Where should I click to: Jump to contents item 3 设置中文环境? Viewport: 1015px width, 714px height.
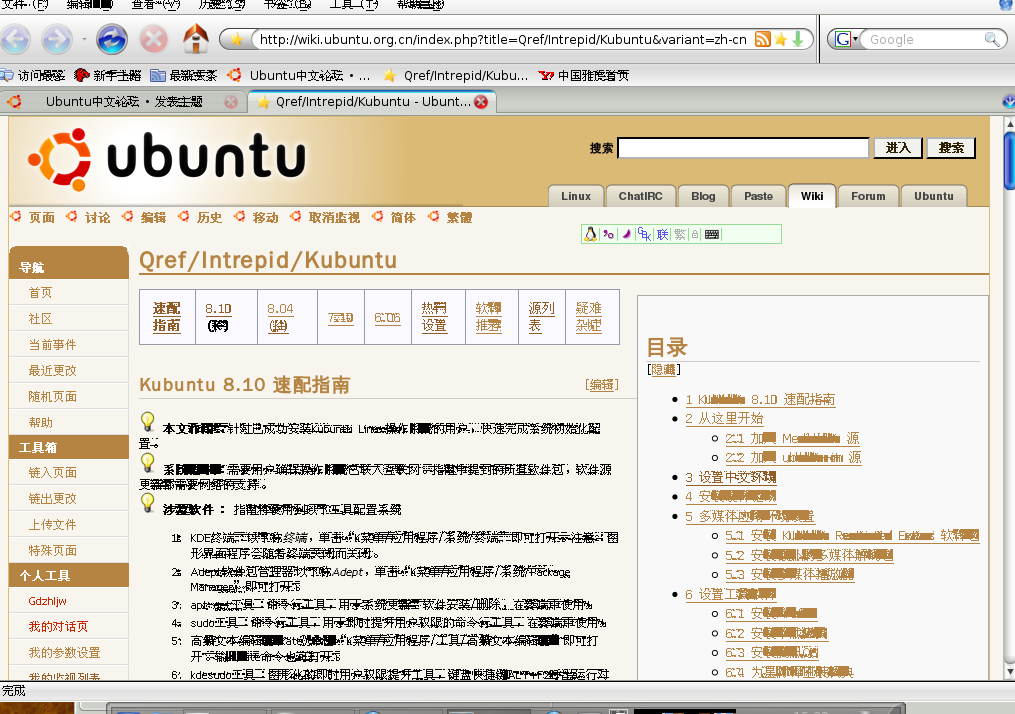click(731, 477)
